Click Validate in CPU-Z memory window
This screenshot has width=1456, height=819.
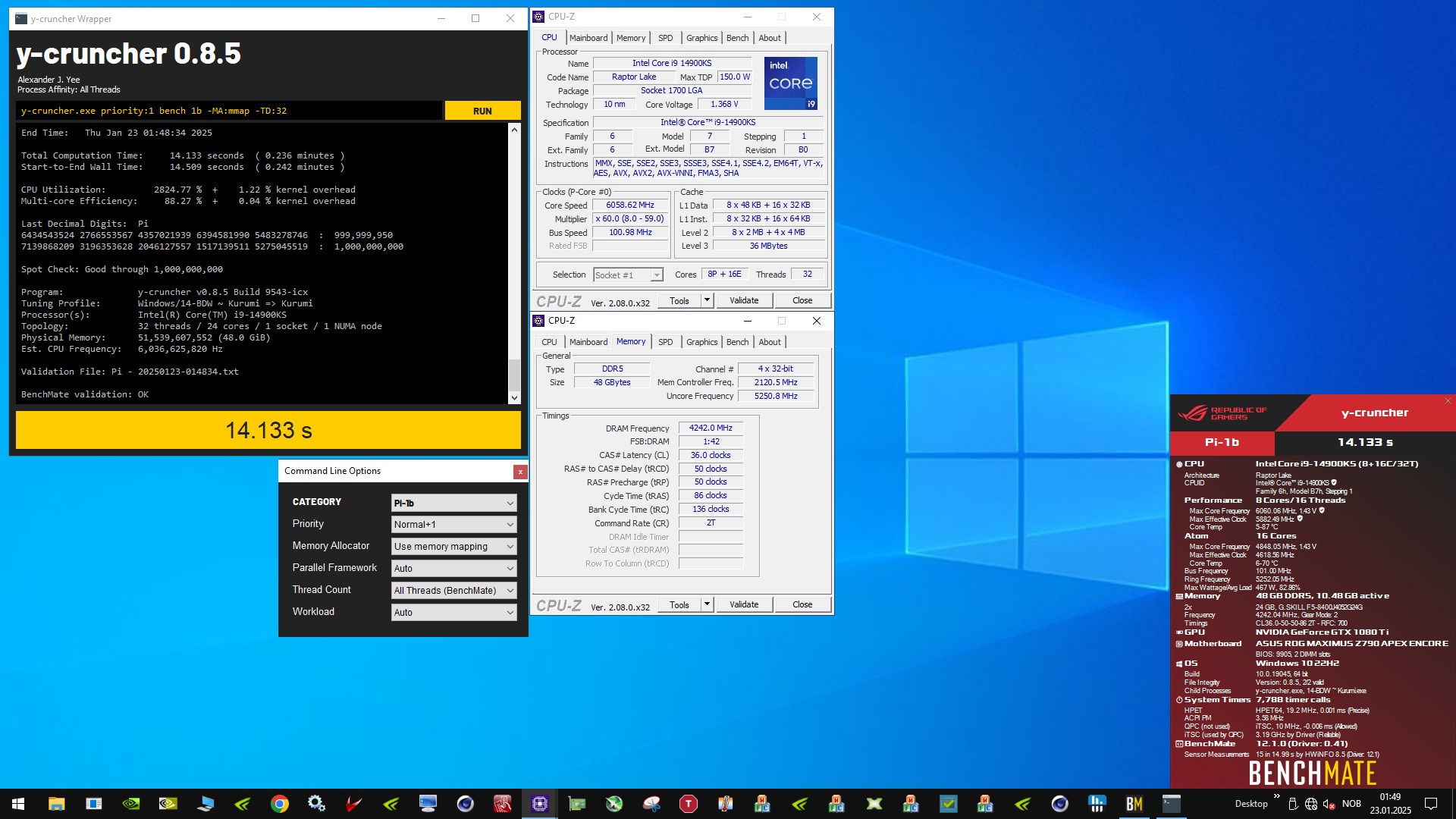[744, 604]
